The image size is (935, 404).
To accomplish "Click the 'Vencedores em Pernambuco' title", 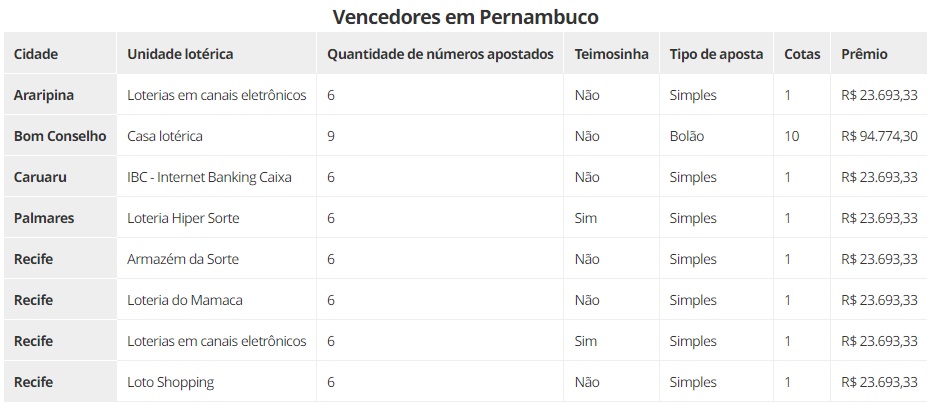I will point(466,17).
